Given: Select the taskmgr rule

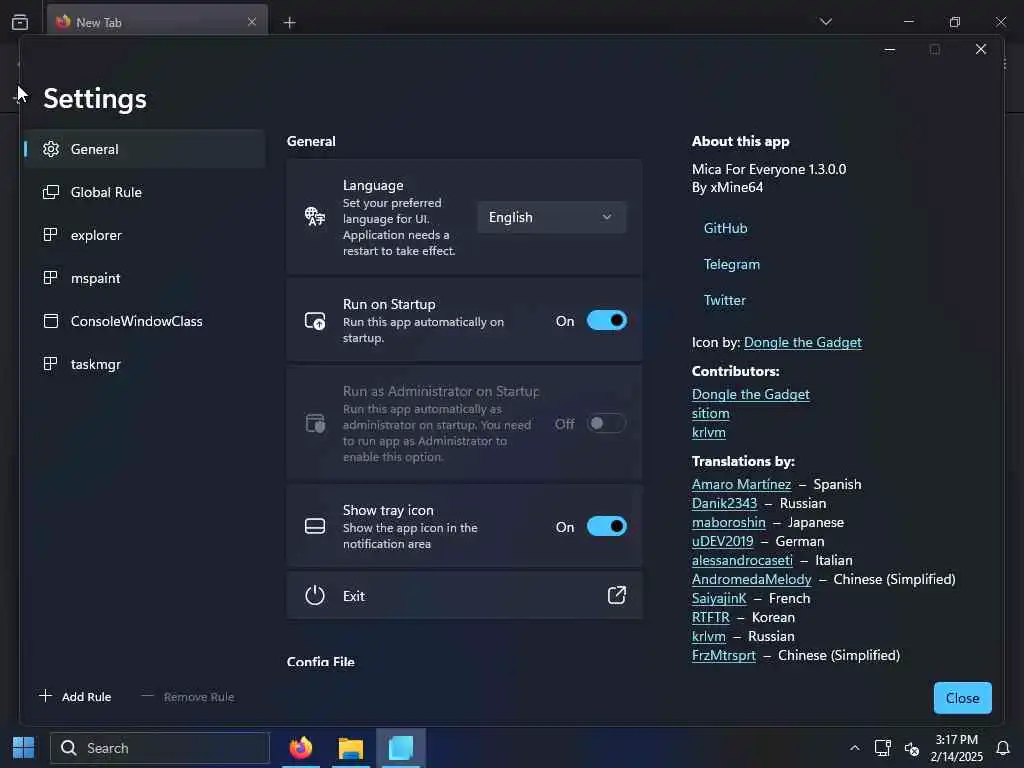Looking at the screenshot, I should pyautogui.click(x=145, y=364).
